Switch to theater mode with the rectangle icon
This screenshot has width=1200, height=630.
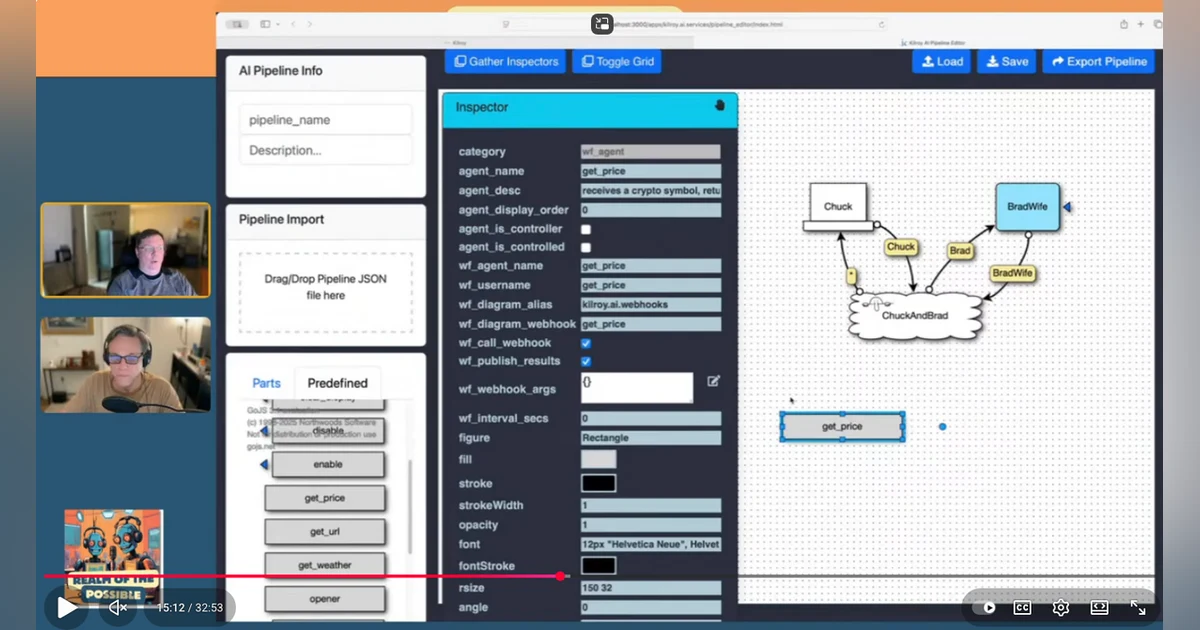point(1099,607)
